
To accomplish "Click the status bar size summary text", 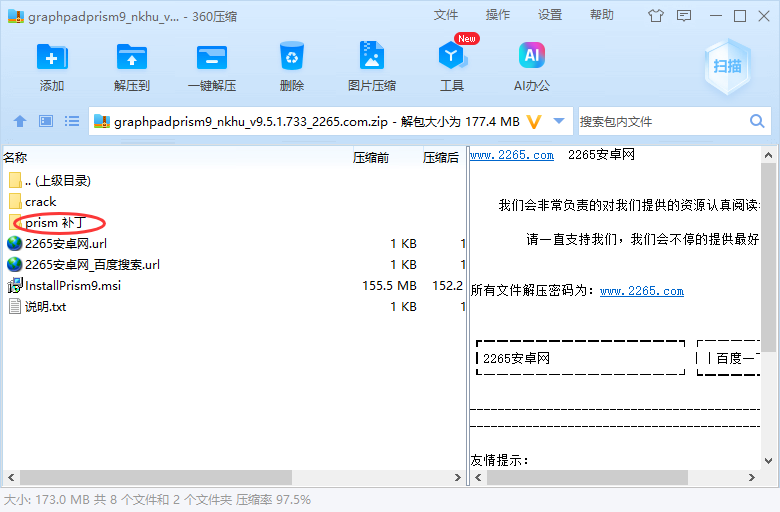I will point(157,499).
